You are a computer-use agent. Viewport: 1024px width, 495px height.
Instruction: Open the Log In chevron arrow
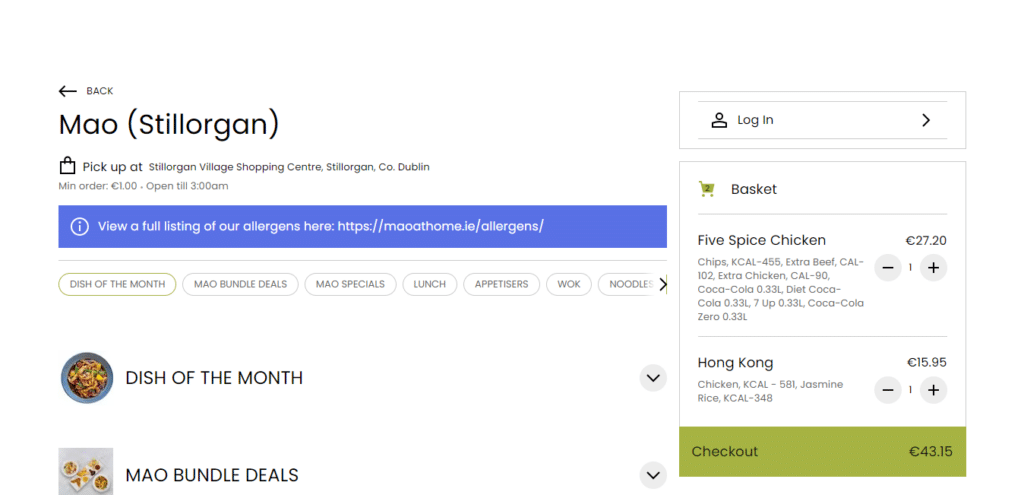click(x=925, y=120)
